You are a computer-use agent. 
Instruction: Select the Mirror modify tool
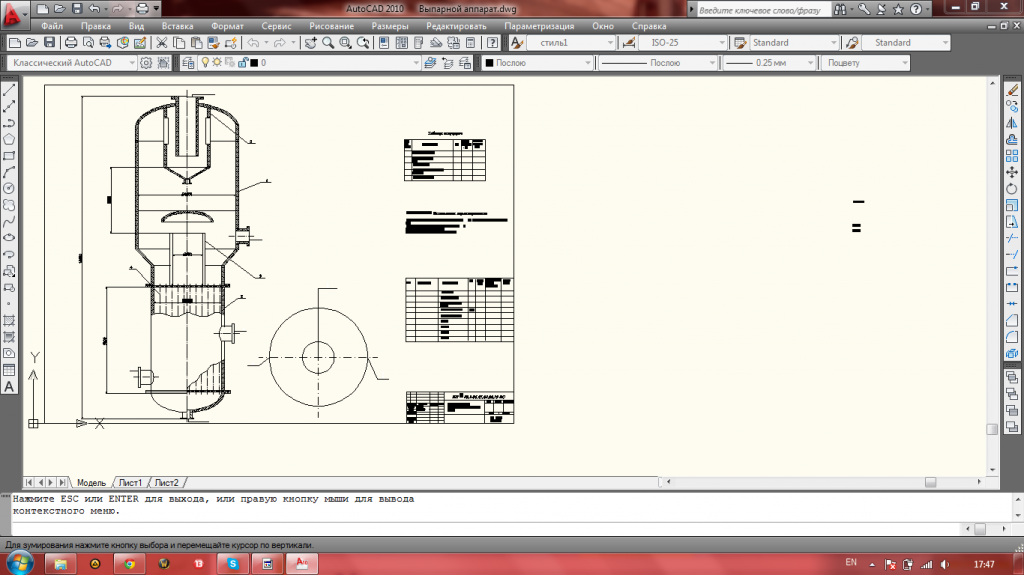1012,123
